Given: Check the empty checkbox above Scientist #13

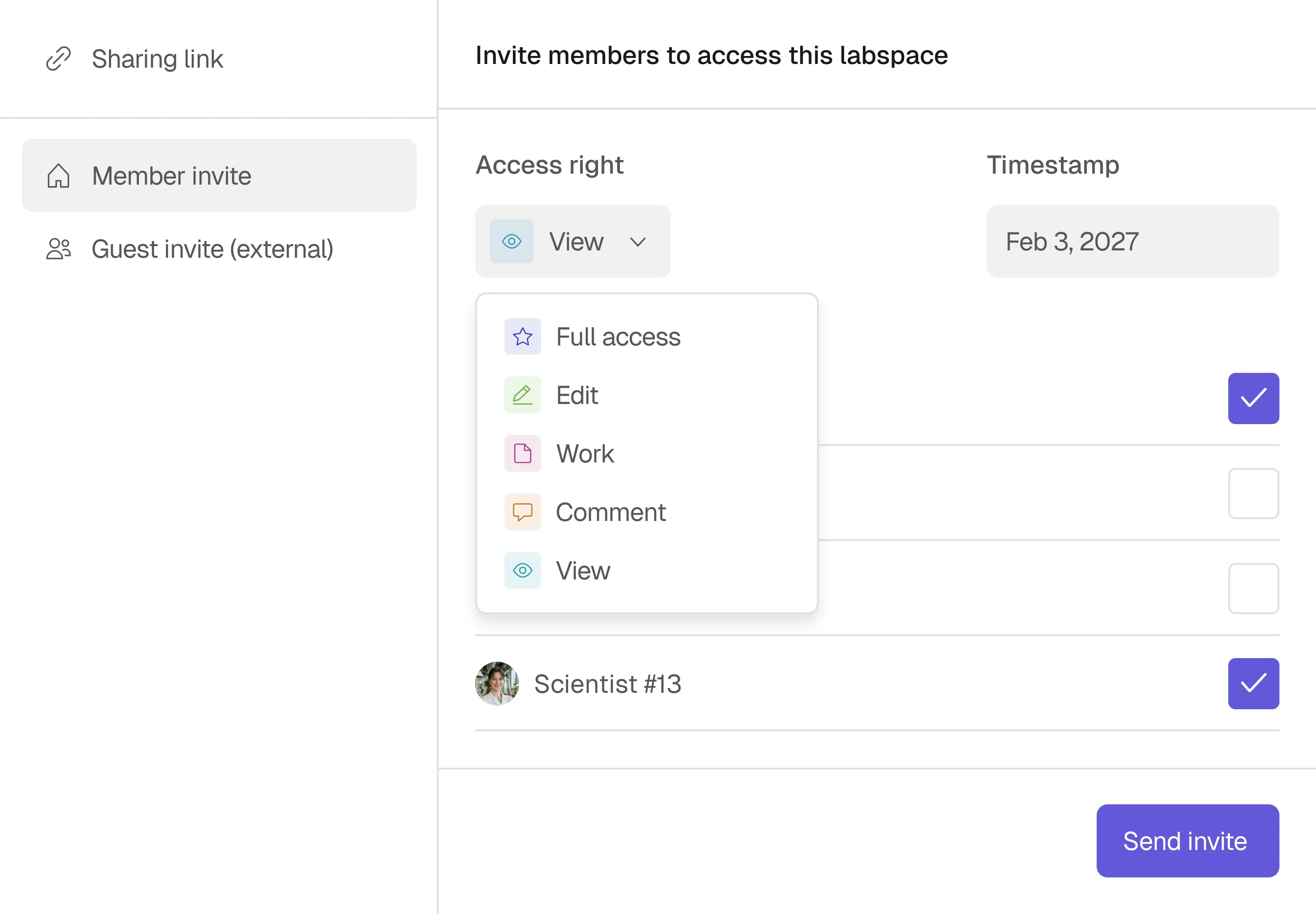Looking at the screenshot, I should (1253, 588).
